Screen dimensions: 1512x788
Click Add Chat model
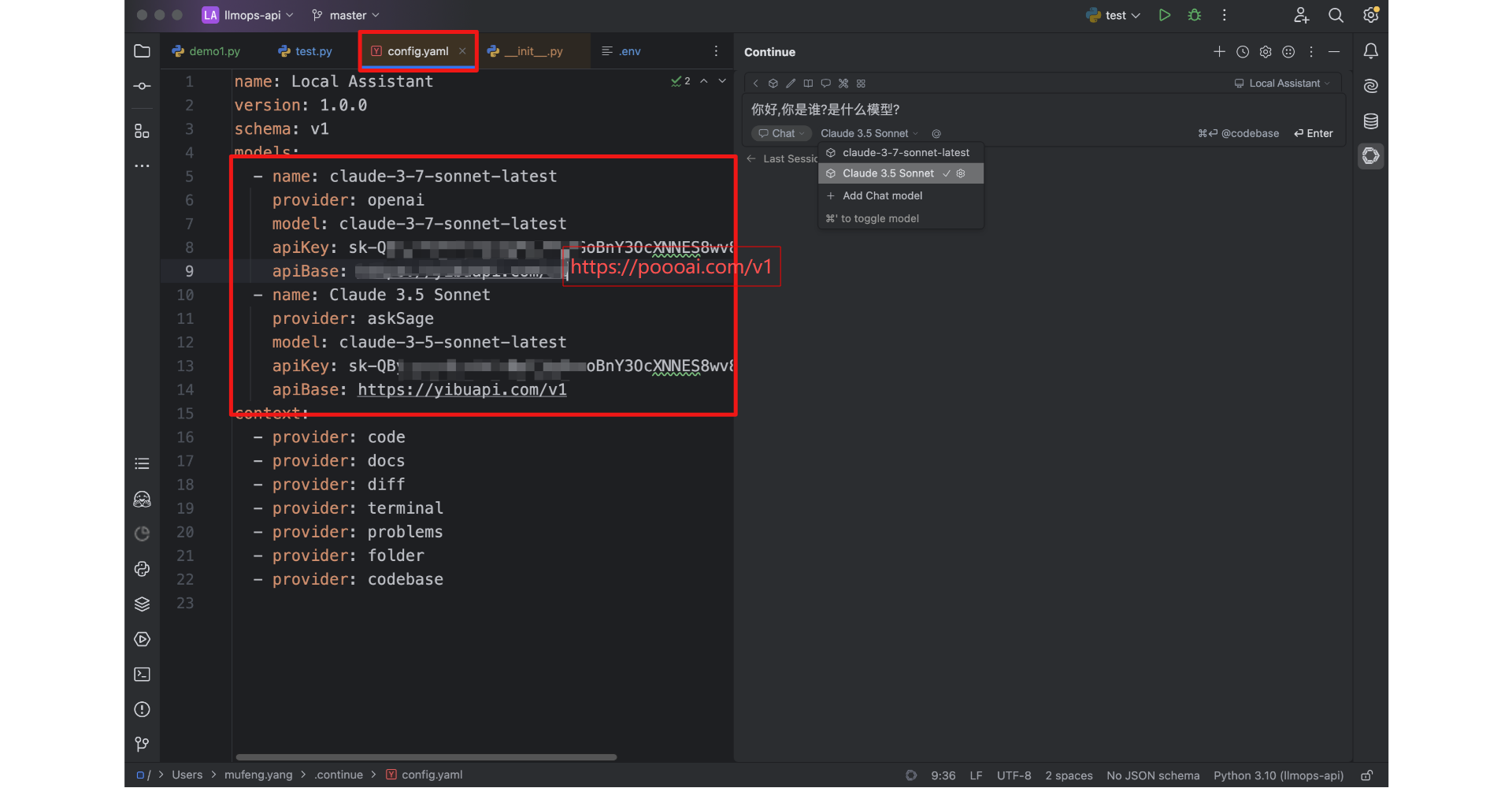point(882,196)
